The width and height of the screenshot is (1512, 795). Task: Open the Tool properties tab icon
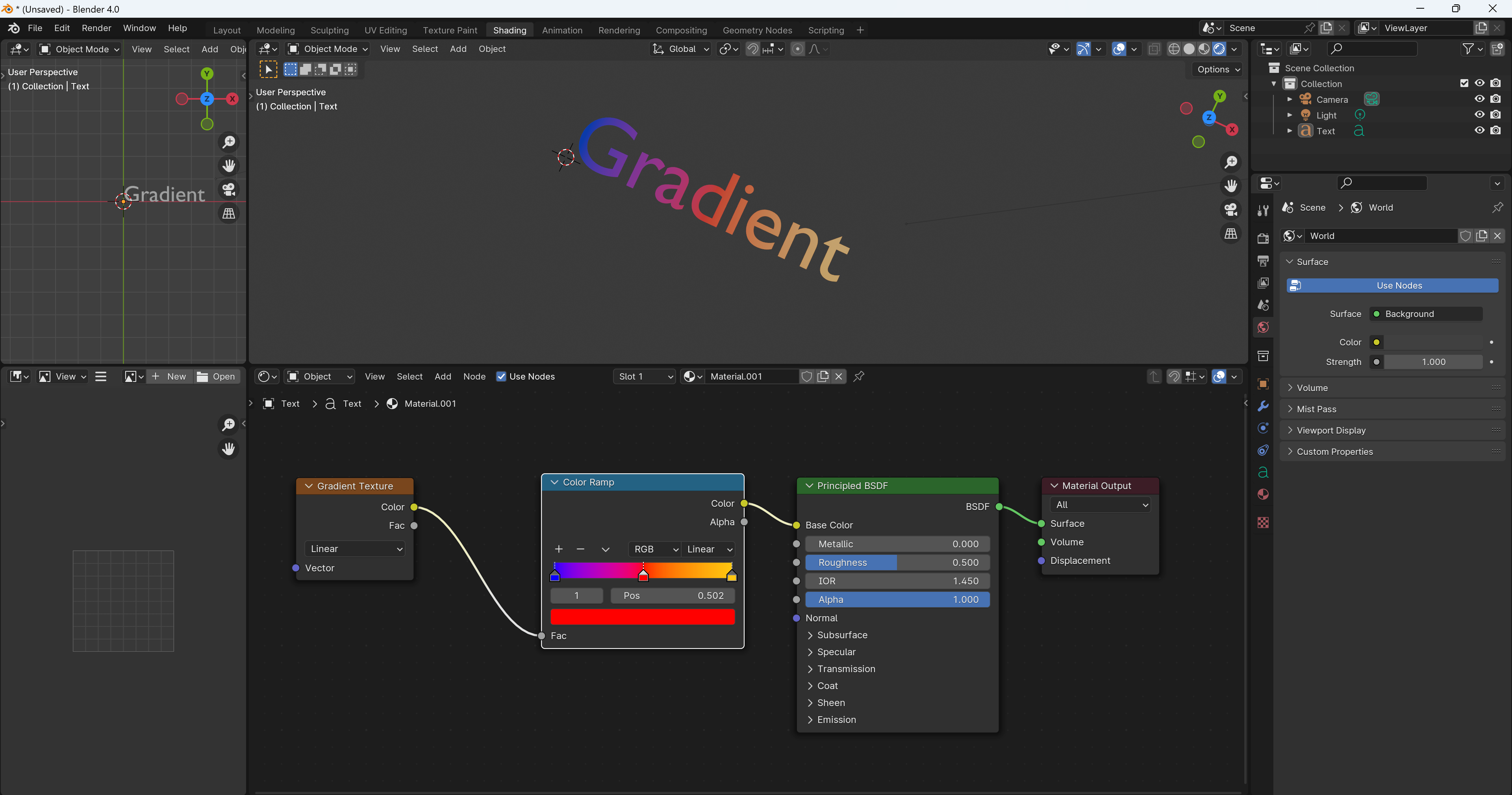click(1263, 211)
